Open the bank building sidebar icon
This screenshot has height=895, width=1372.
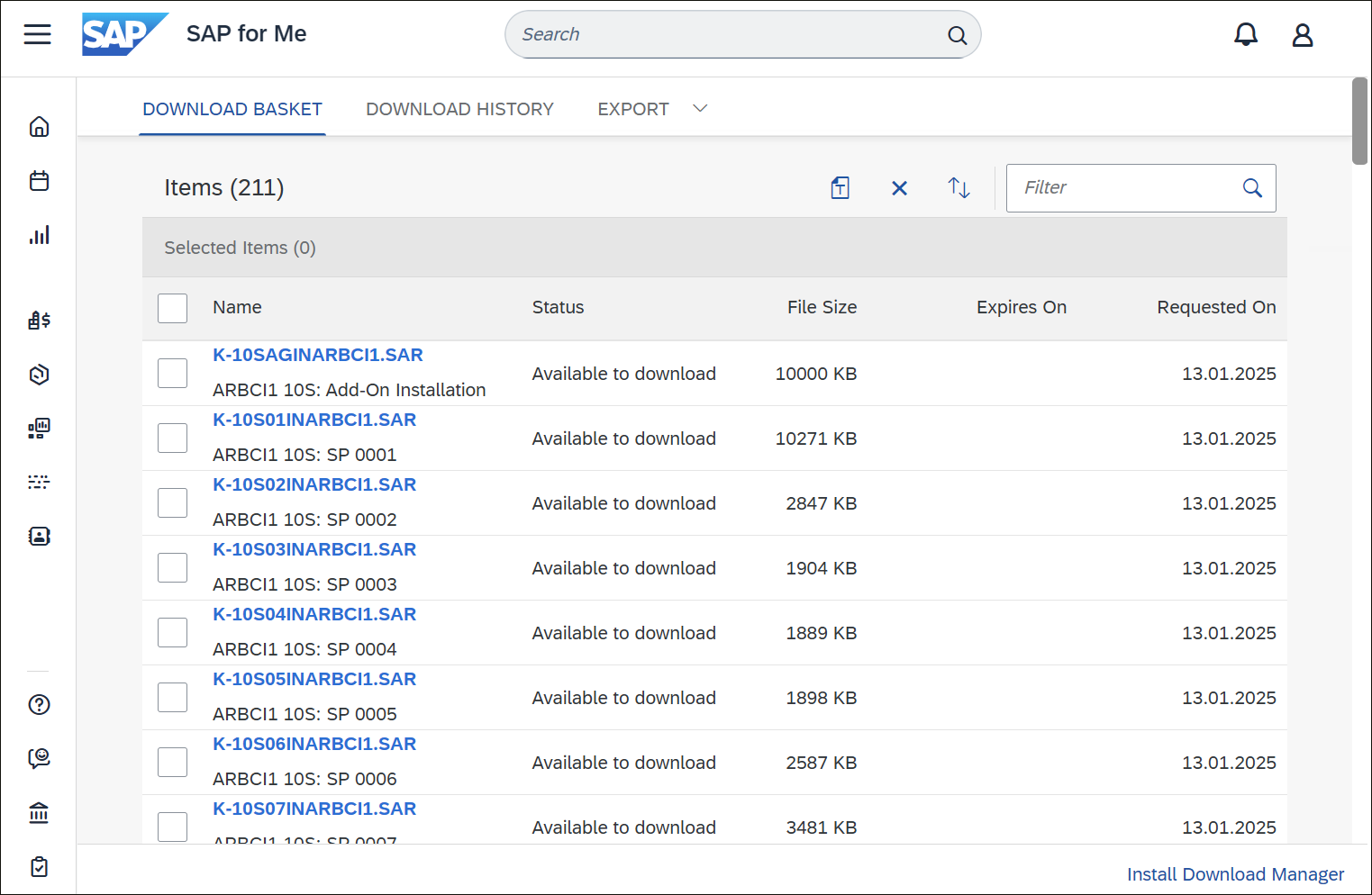pyautogui.click(x=39, y=813)
